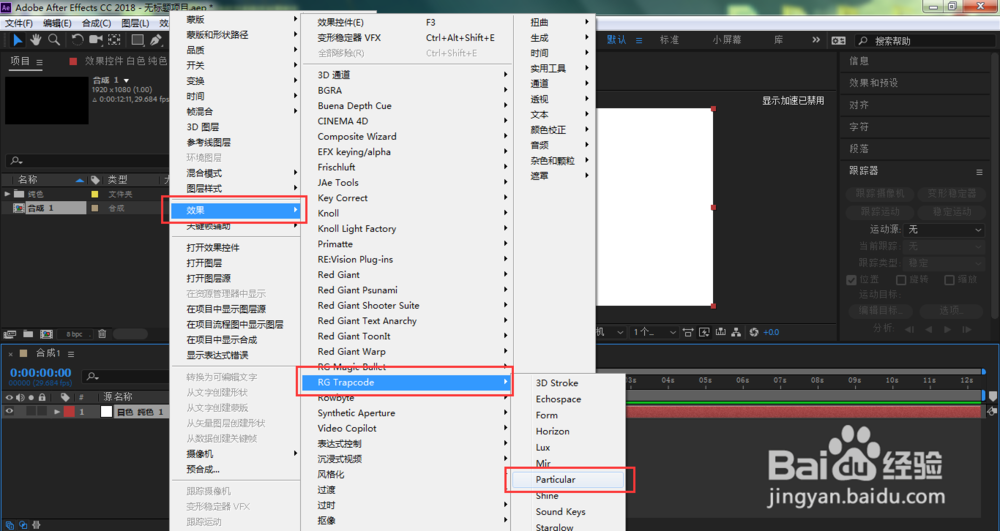The image size is (1000, 531).
Task: Open the 合成1 timeline panel menu
Action: [x=71, y=354]
